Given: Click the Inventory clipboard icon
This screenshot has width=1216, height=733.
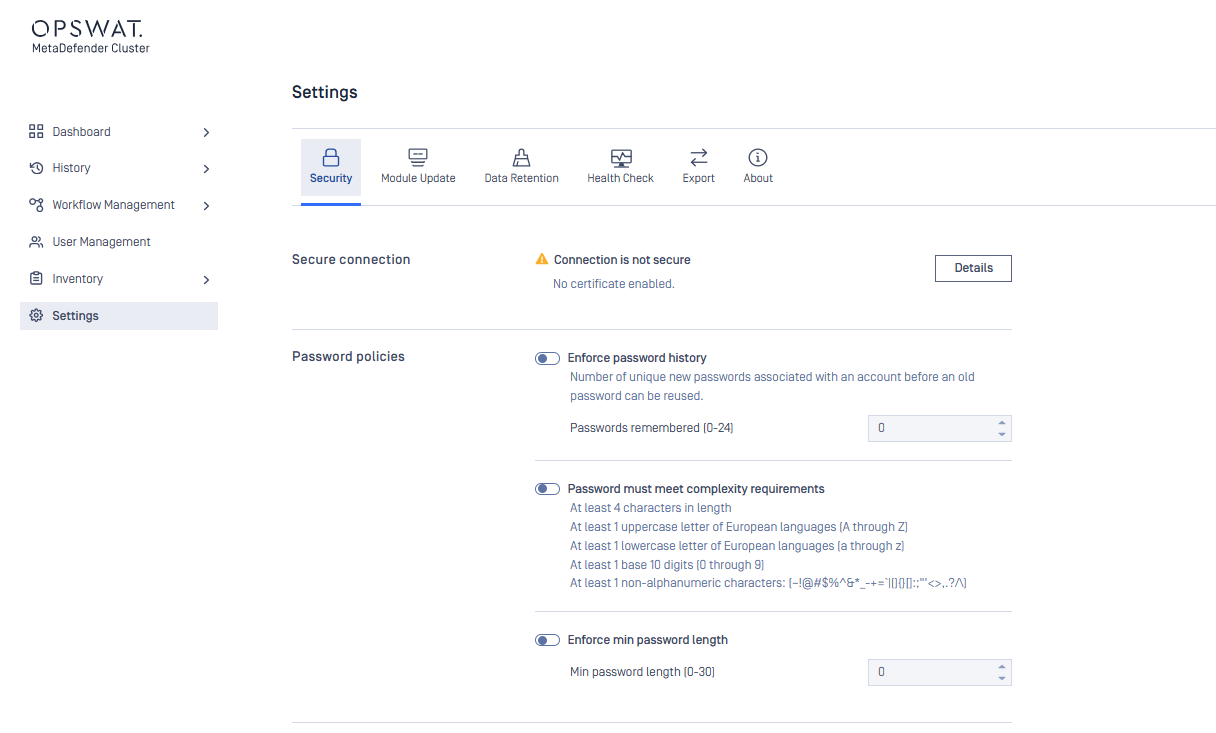Looking at the screenshot, I should coord(36,279).
